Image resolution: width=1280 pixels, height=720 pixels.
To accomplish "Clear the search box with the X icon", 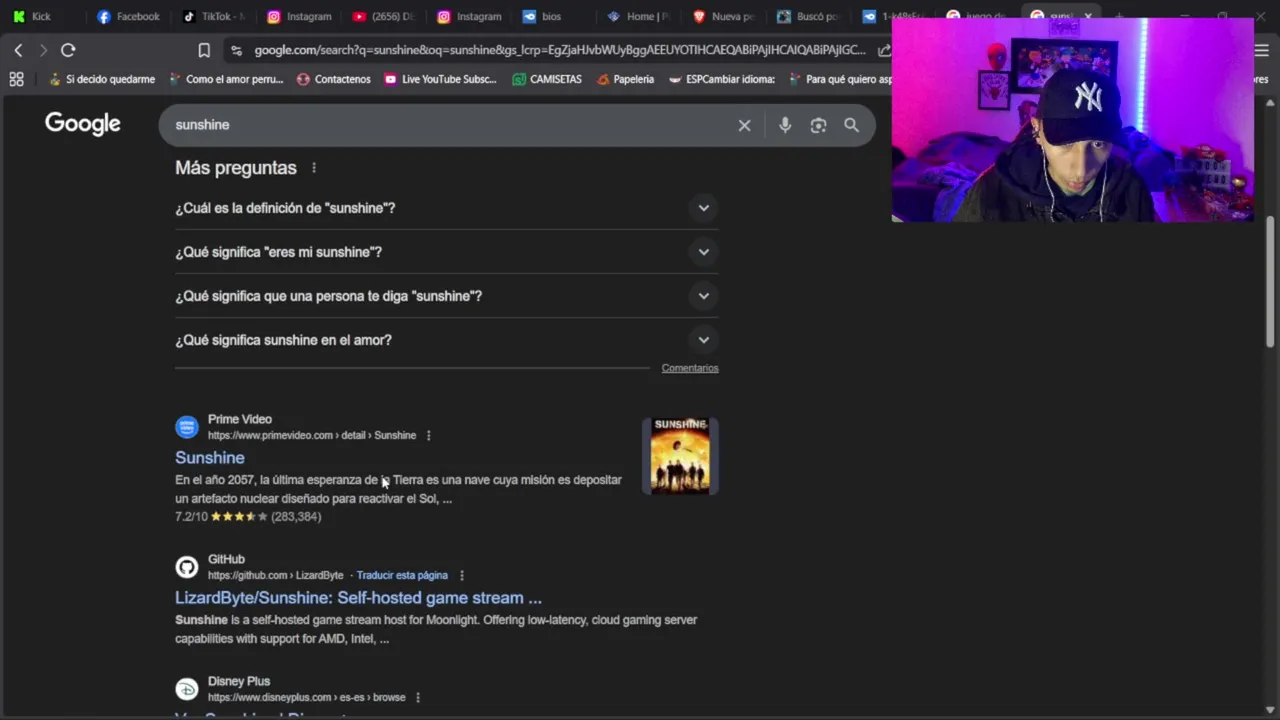I will pos(744,125).
